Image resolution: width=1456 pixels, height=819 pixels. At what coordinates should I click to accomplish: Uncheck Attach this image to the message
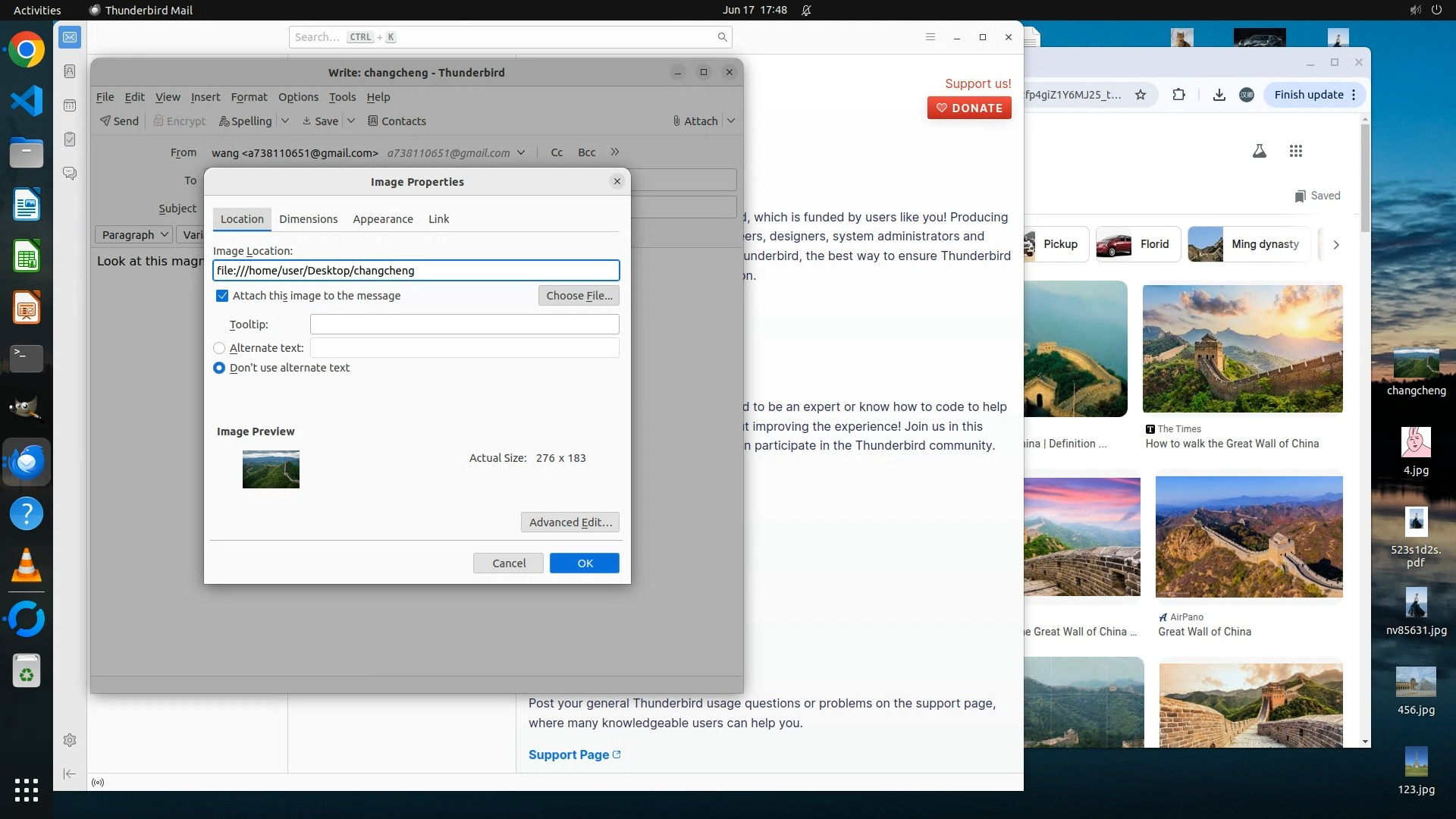tap(222, 296)
